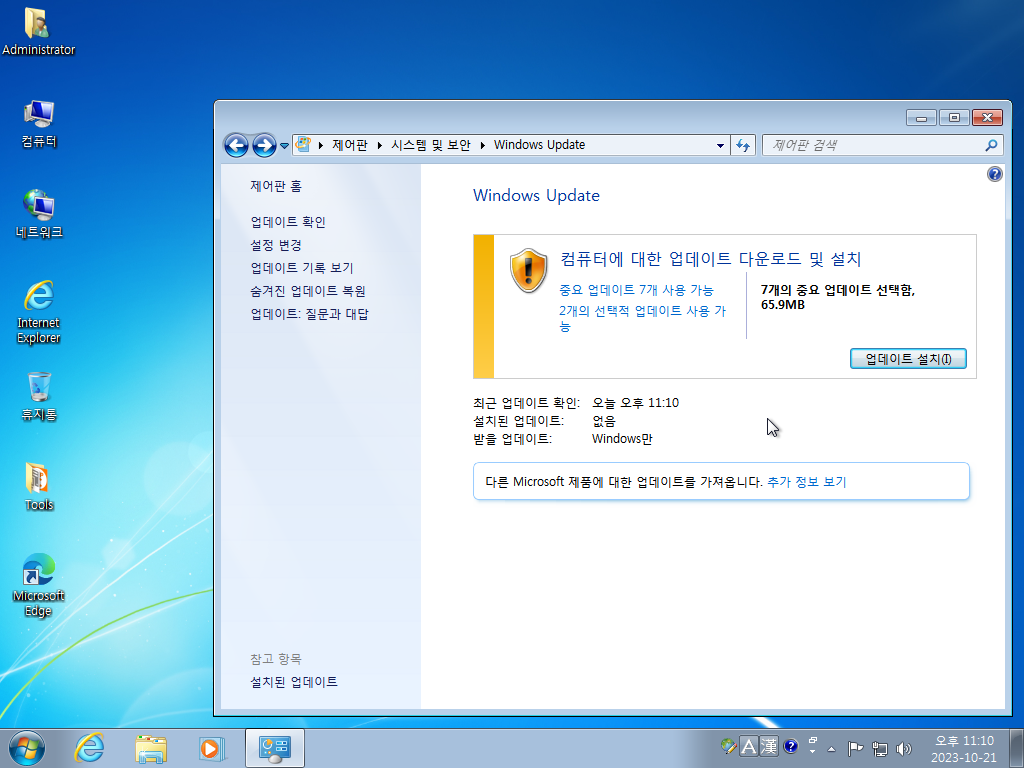Viewport: 1024px width, 768px height.
Task: Click the Show desktop strip
Action: [1016, 748]
